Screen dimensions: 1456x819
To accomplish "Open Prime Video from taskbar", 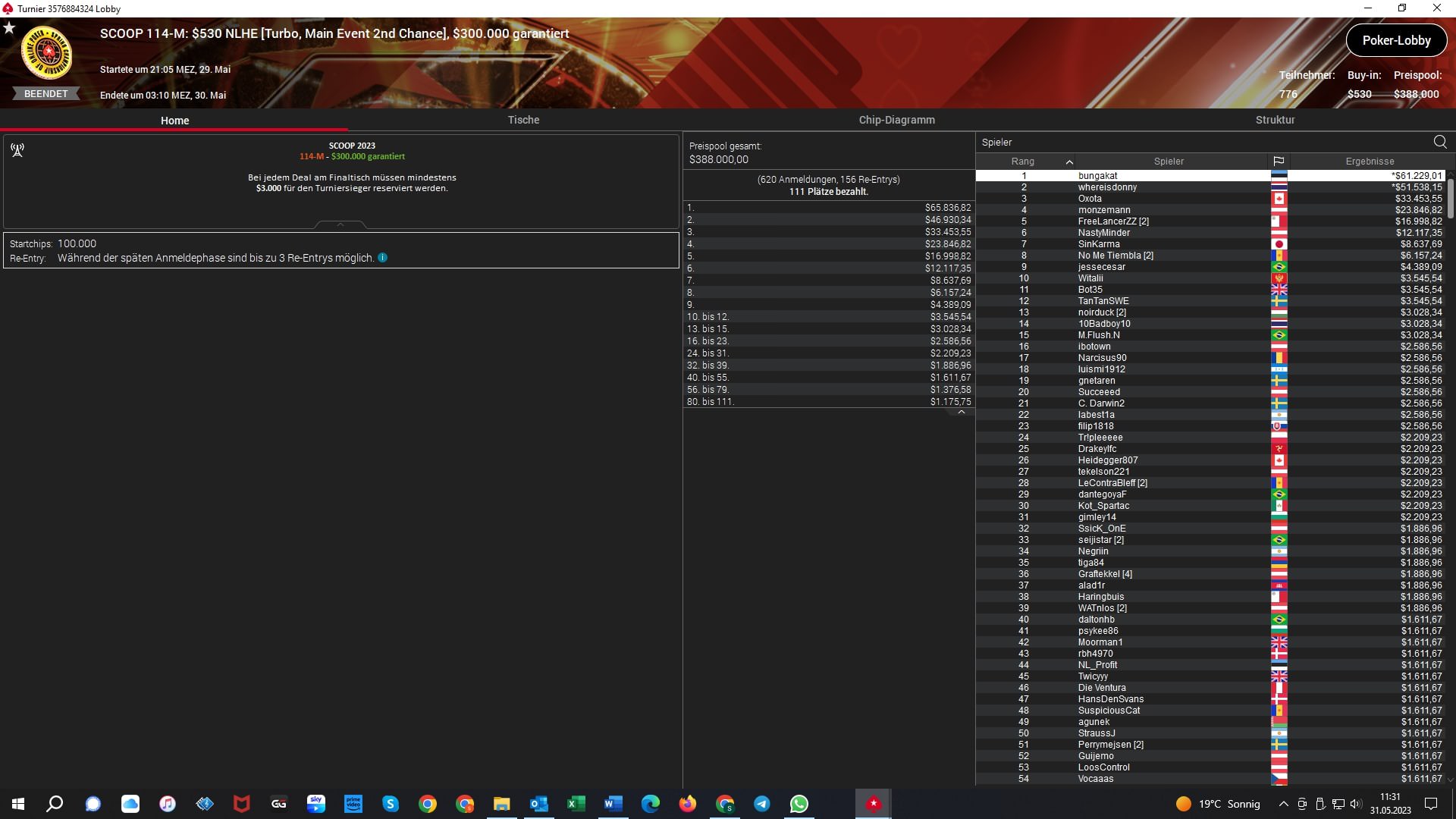I will tap(353, 804).
